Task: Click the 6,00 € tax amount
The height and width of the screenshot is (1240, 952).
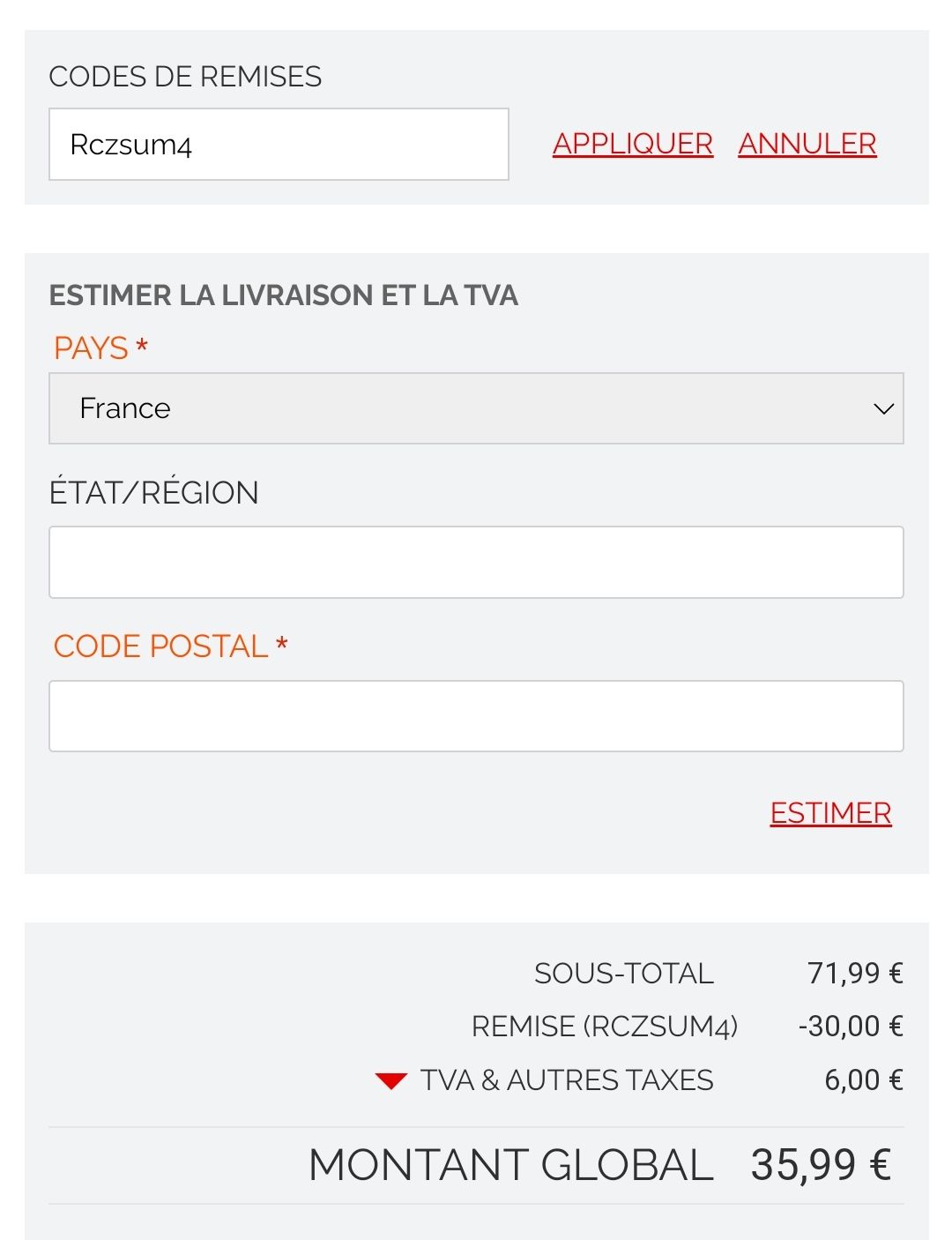Action: click(863, 1080)
